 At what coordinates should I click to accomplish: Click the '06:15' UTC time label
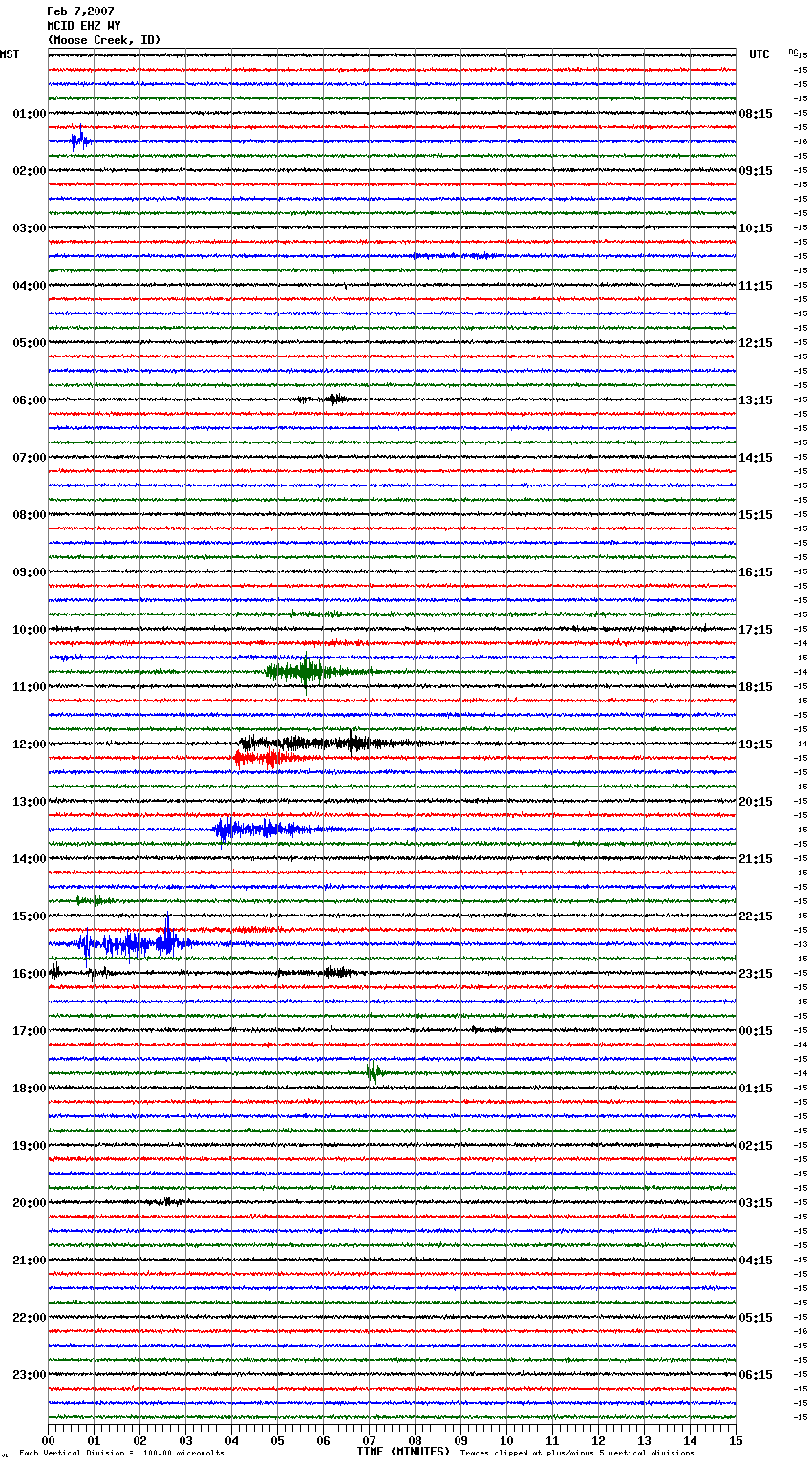point(756,1375)
